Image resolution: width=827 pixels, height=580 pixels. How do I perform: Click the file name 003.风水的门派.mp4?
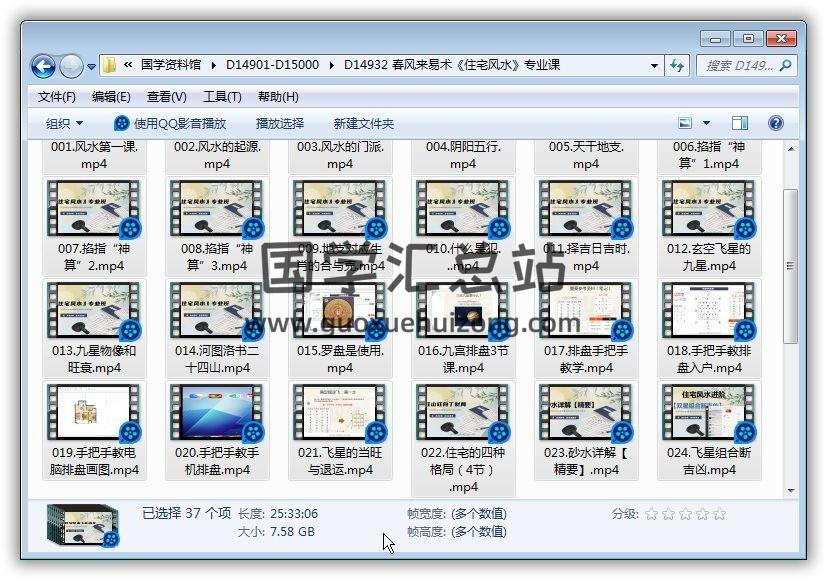pos(340,155)
